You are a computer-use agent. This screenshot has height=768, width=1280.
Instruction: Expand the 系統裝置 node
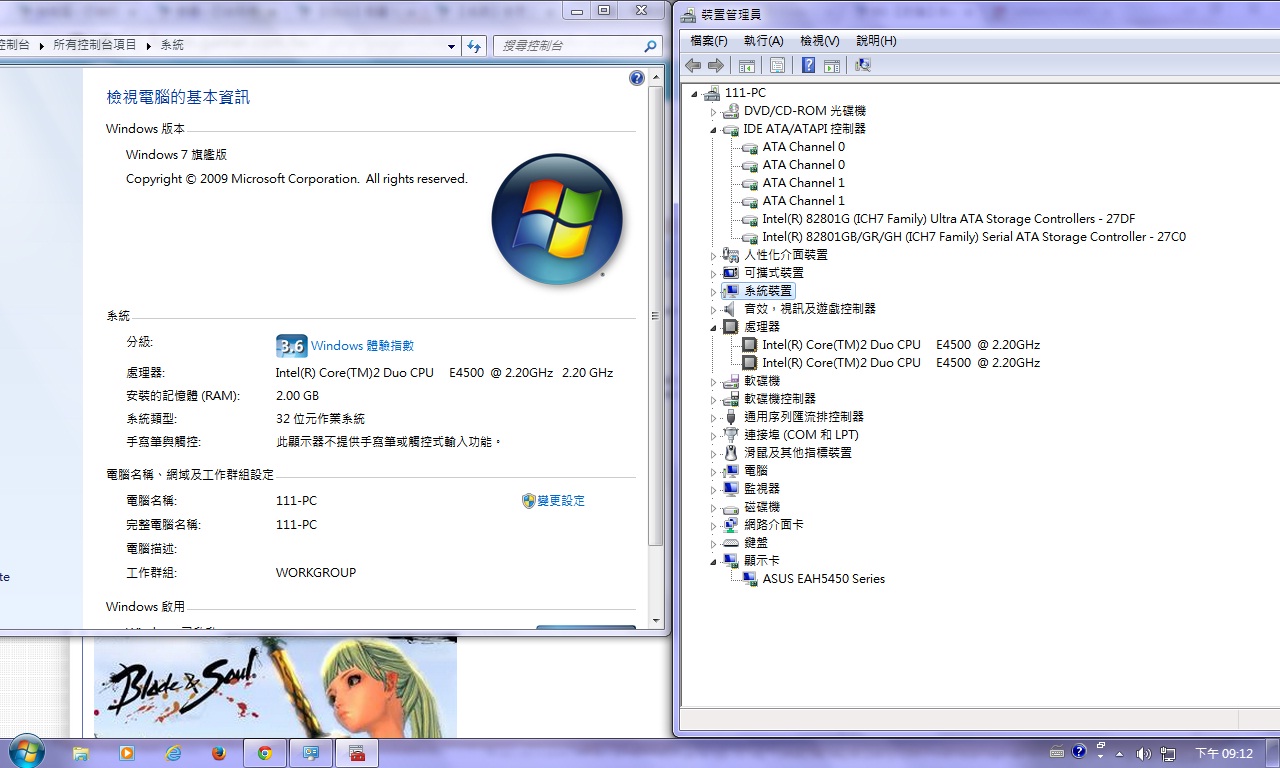click(x=714, y=292)
